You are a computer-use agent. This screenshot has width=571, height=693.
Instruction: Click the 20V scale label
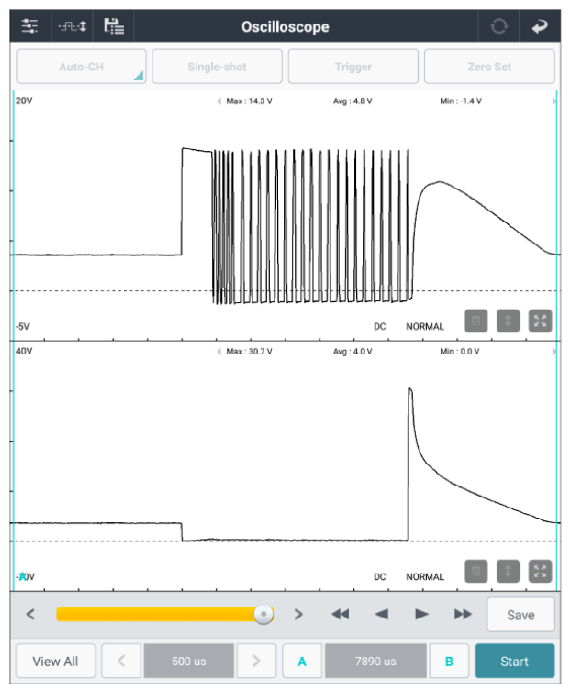(x=24, y=101)
